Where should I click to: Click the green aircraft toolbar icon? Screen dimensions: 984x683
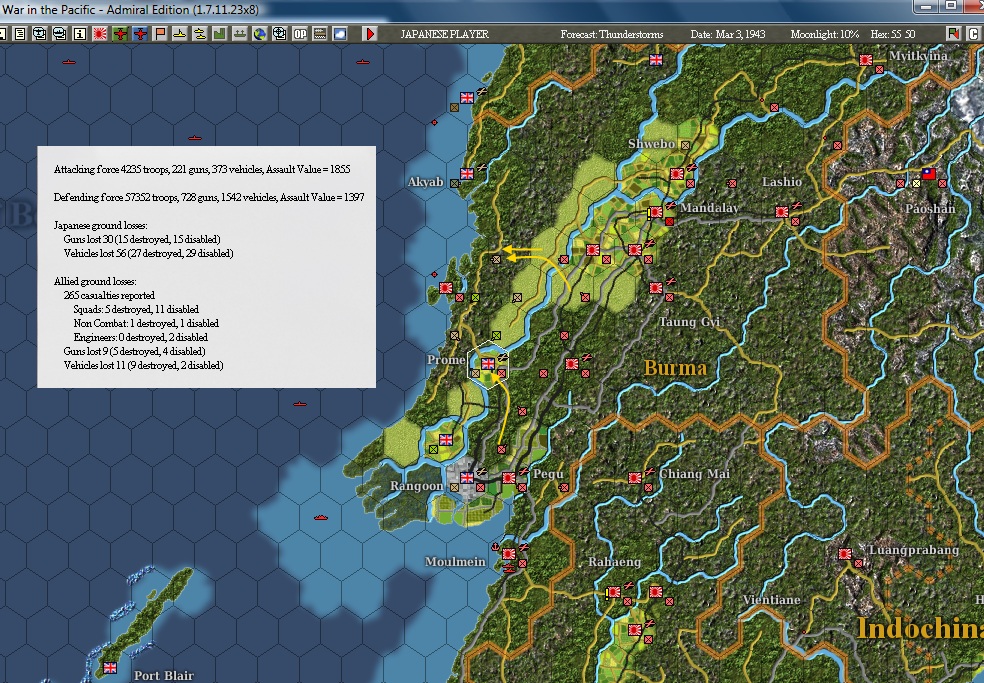(x=119, y=34)
